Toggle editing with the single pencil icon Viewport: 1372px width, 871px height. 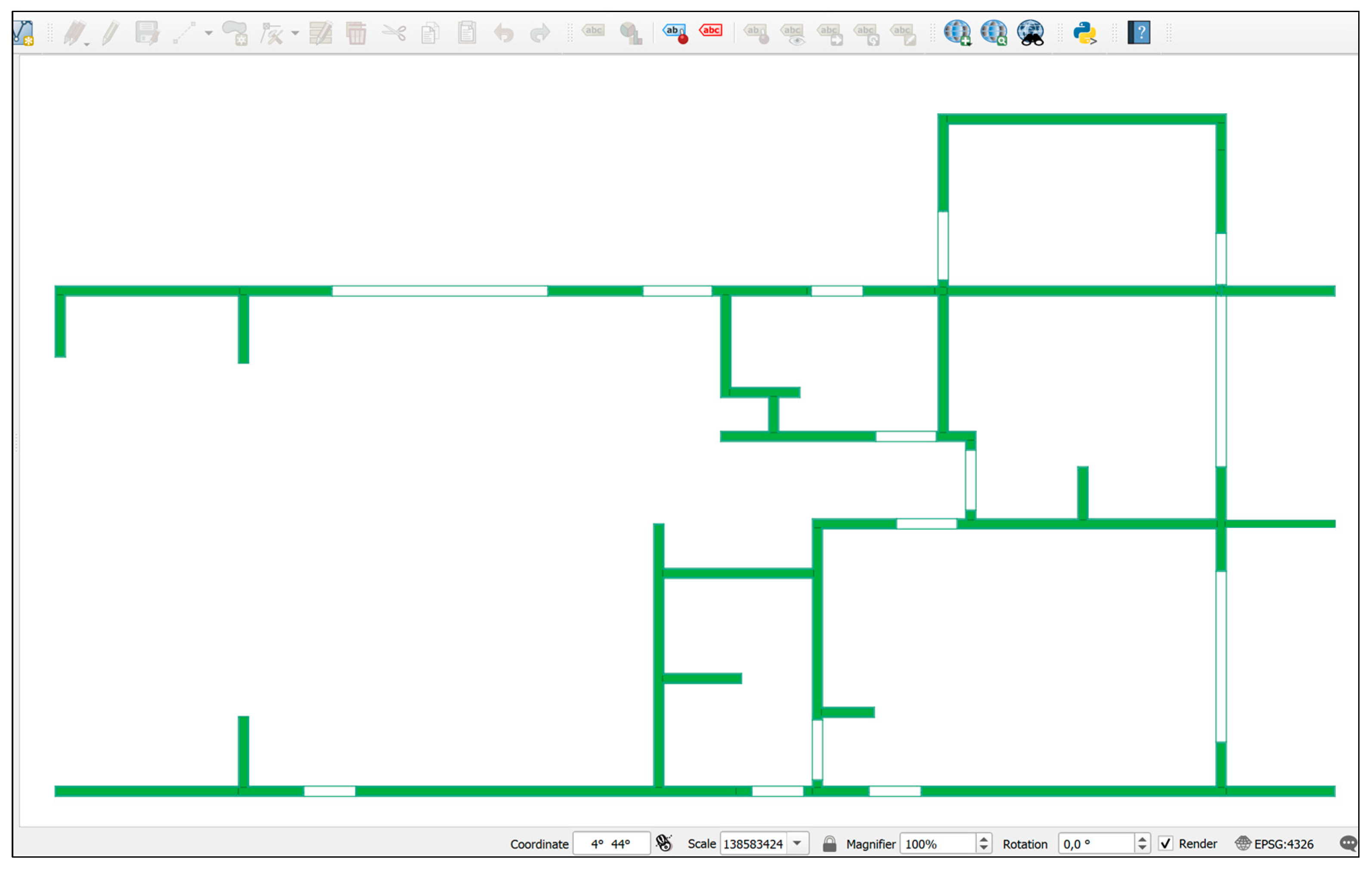point(111,32)
